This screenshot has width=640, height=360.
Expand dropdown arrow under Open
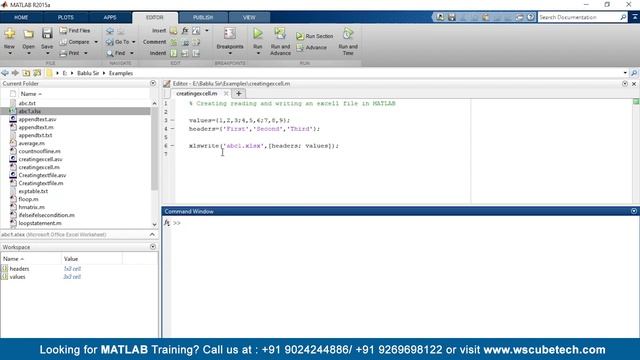[x=28, y=53]
